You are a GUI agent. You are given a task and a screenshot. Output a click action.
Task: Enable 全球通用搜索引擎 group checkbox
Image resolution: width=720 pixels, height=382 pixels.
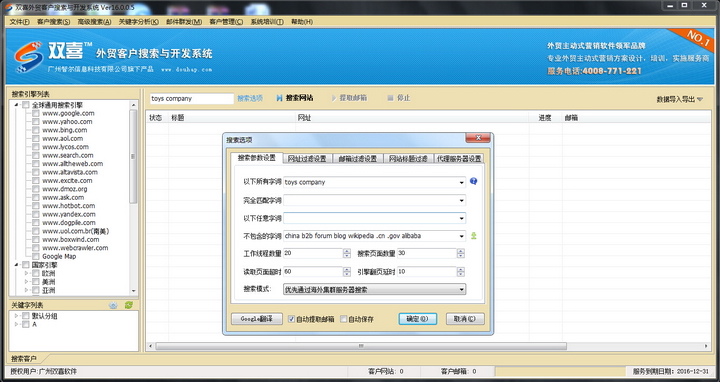pos(26,105)
